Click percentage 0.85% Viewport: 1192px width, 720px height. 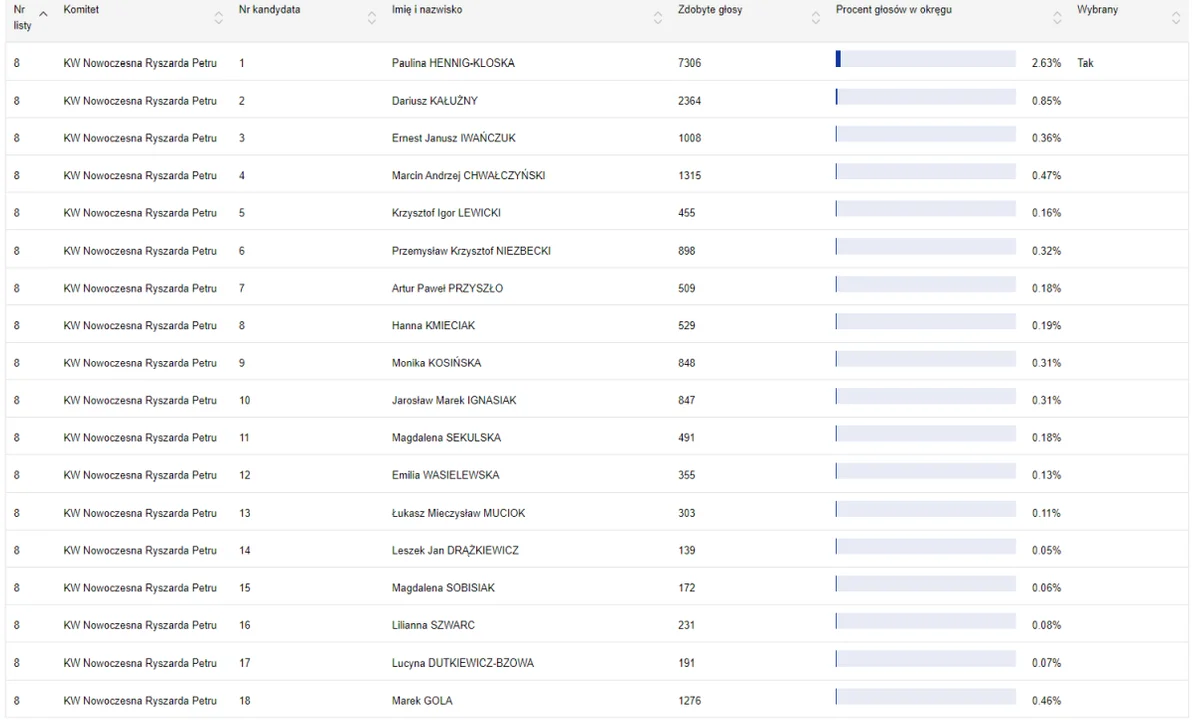pos(1046,100)
